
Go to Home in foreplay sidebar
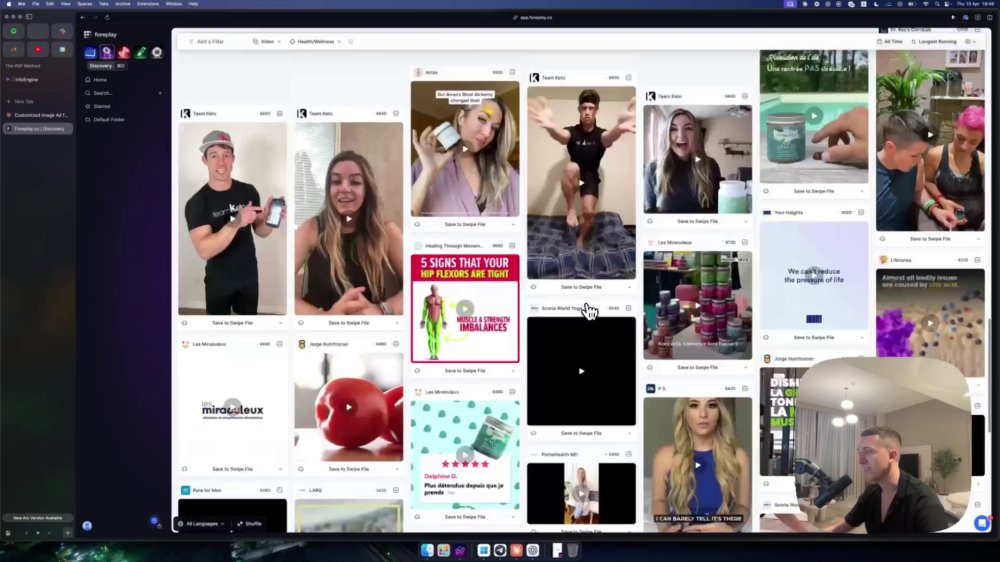tap(100, 80)
